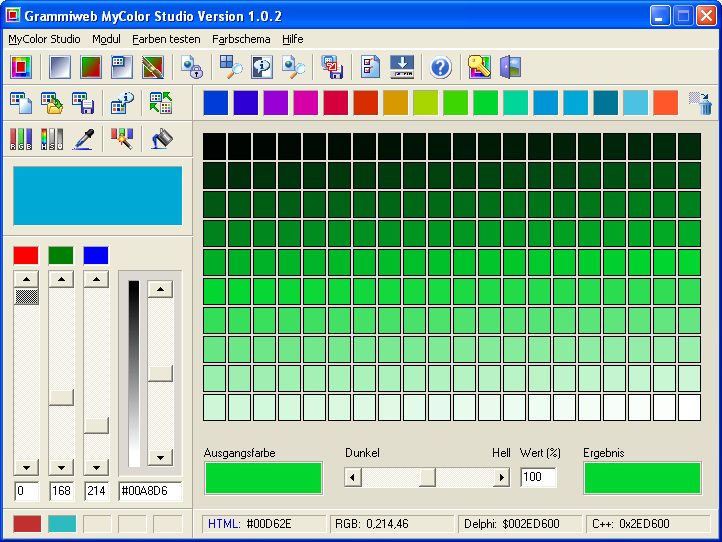This screenshot has height=542, width=722.
Task: Click the red channel color indicator
Action: pyautogui.click(x=26, y=256)
